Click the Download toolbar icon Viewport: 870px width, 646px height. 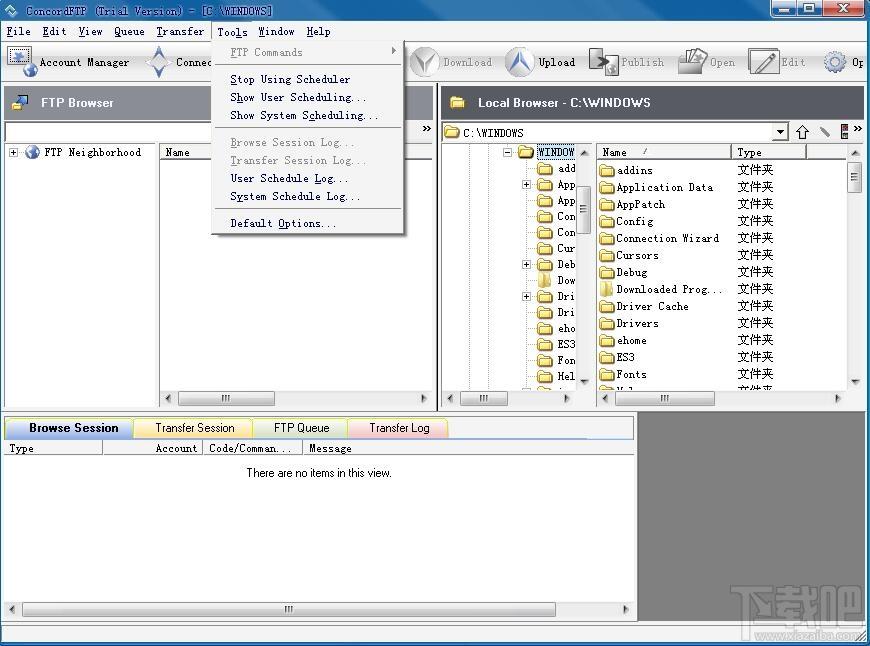425,62
